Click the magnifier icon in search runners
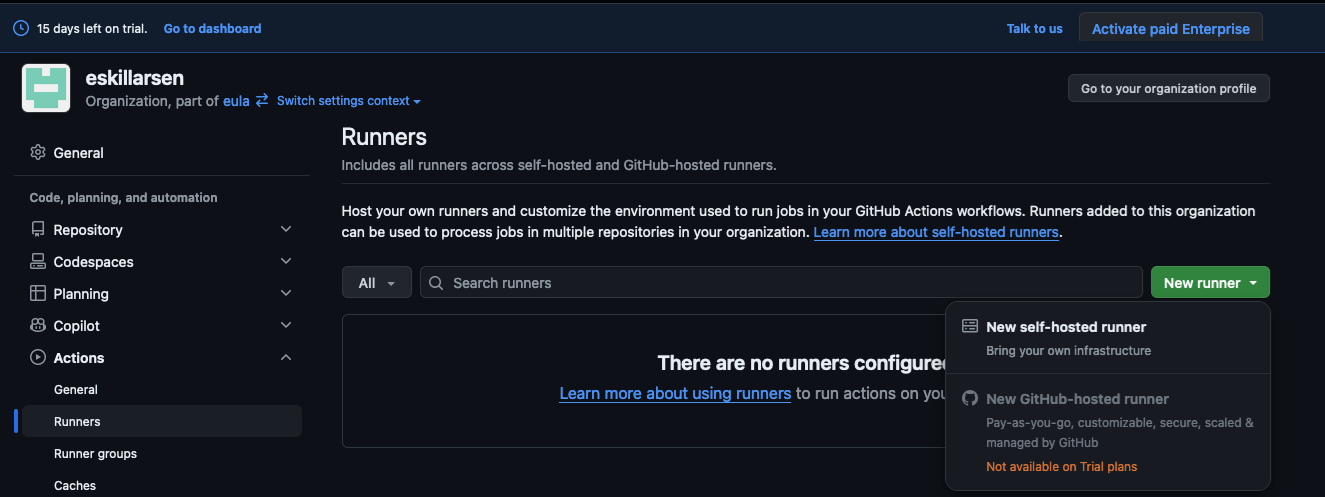Screen dimensions: 1325x497 tap(436, 283)
